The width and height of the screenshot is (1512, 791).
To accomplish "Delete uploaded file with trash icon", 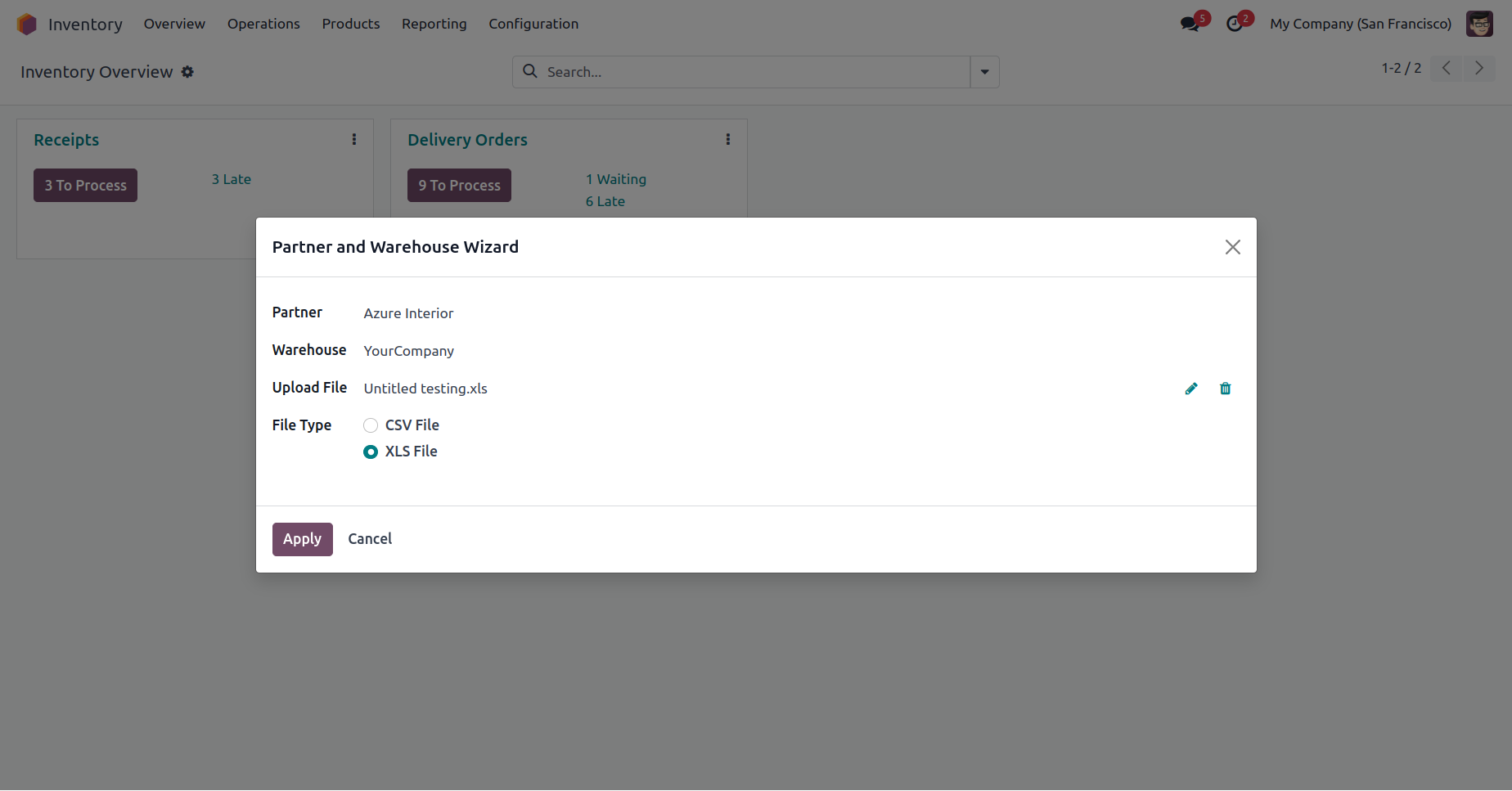I will pyautogui.click(x=1226, y=389).
